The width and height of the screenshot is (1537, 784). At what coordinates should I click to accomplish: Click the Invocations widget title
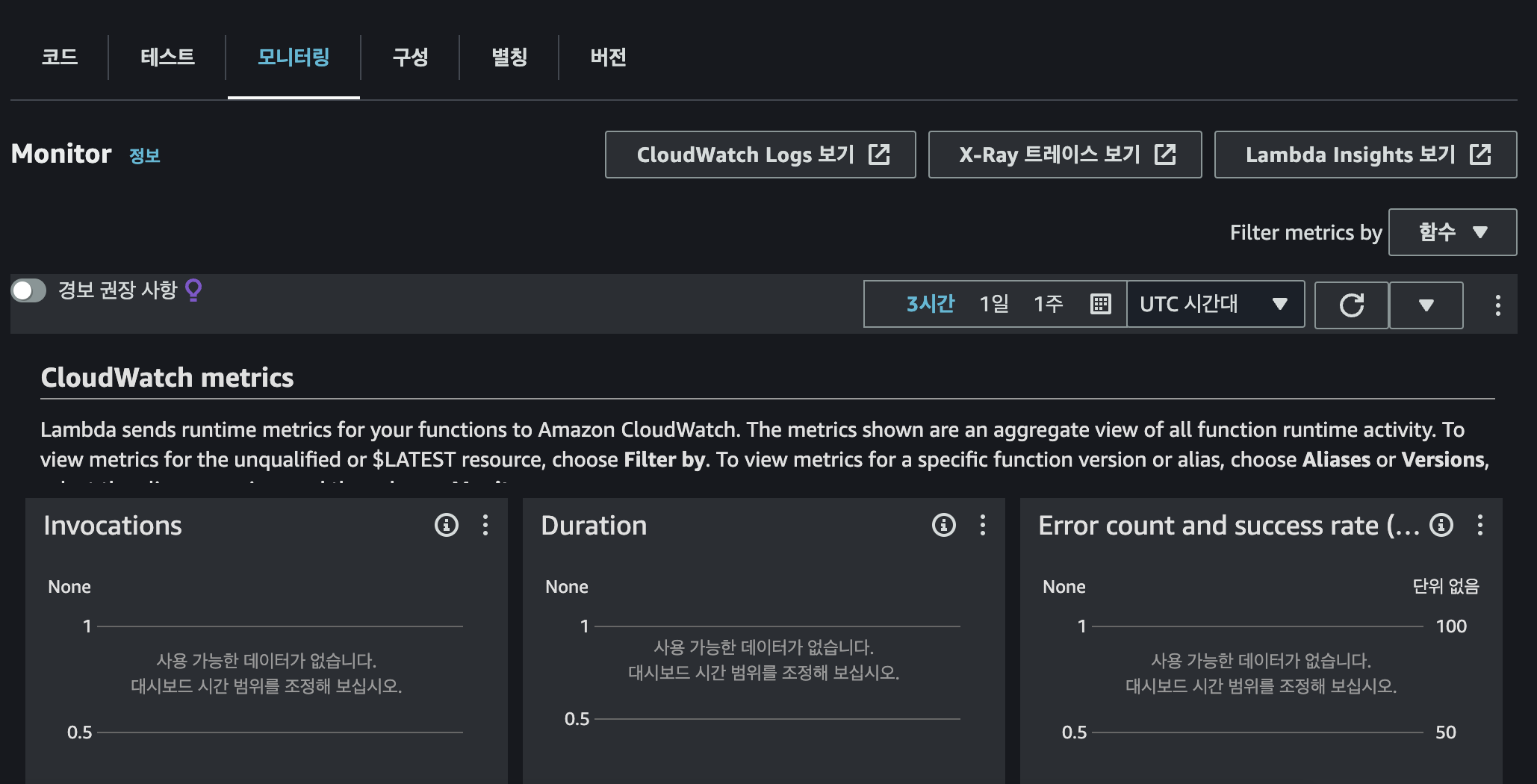click(x=113, y=526)
